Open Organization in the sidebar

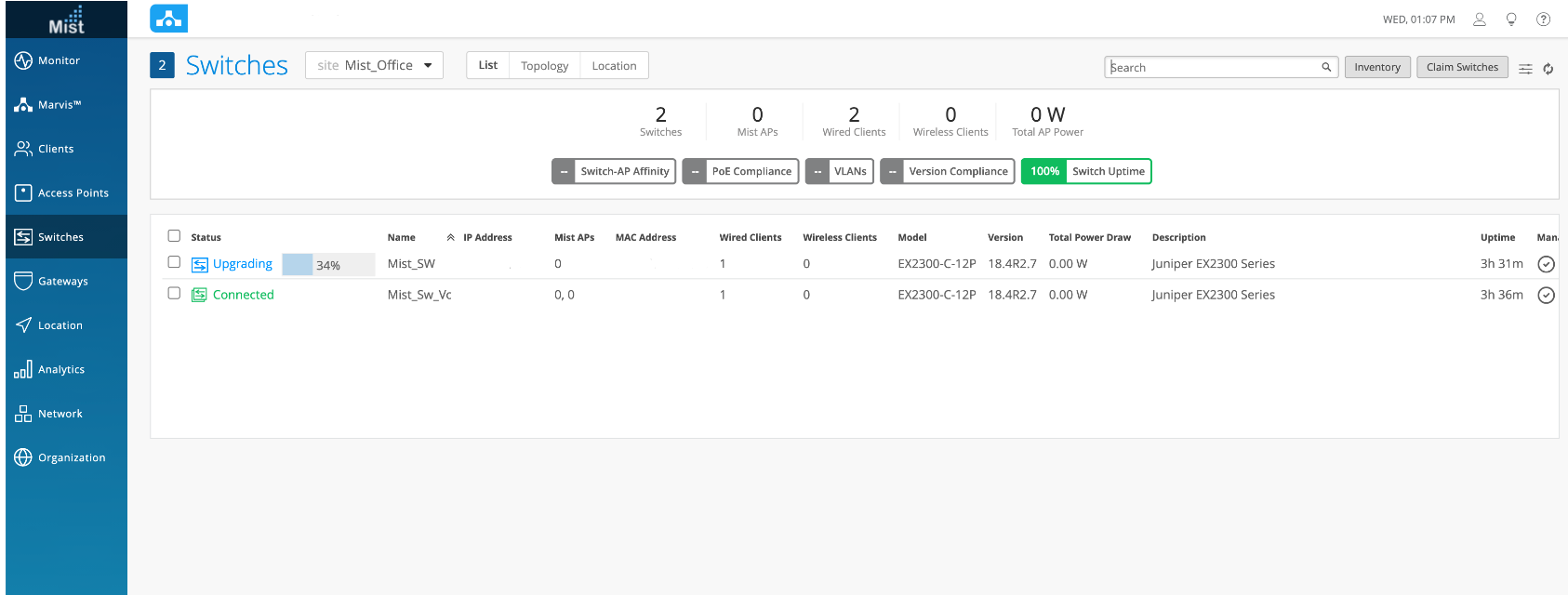coord(66,457)
